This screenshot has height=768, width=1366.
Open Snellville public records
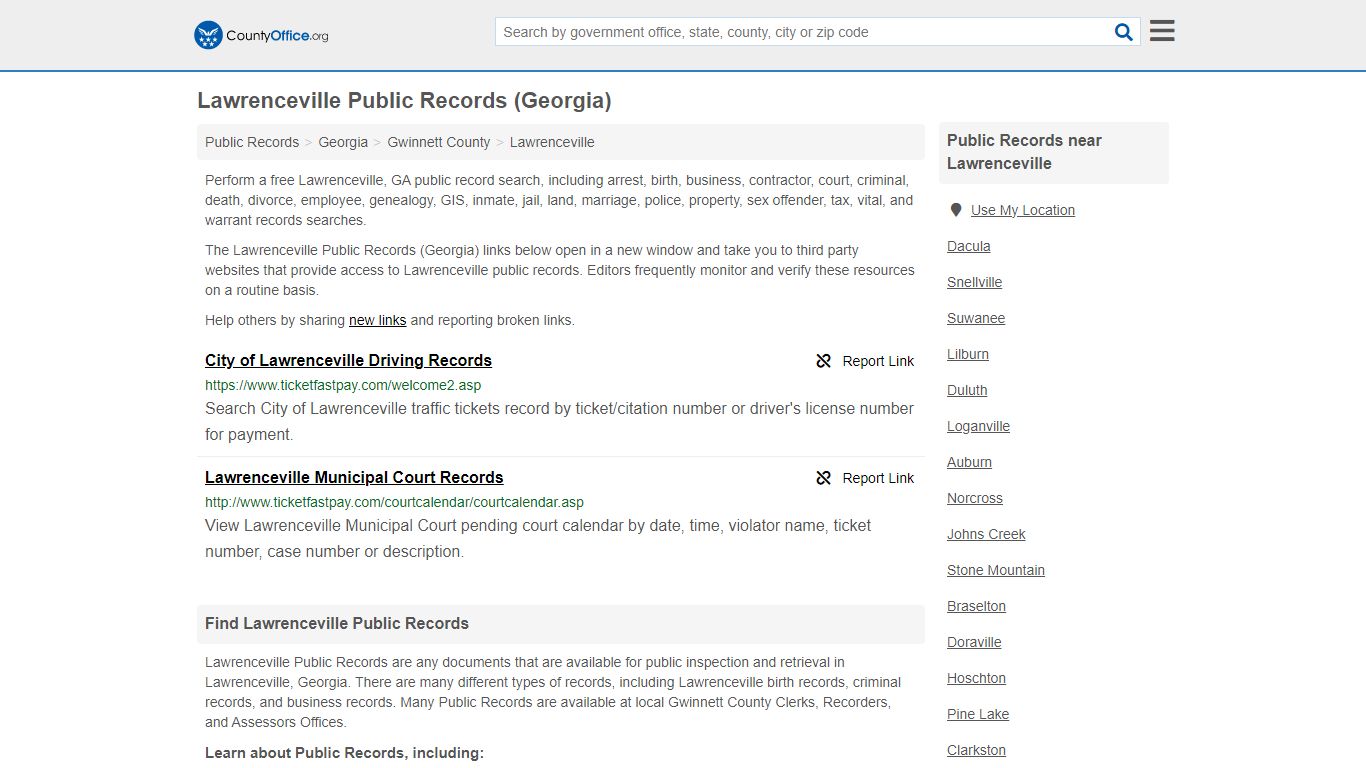(974, 282)
